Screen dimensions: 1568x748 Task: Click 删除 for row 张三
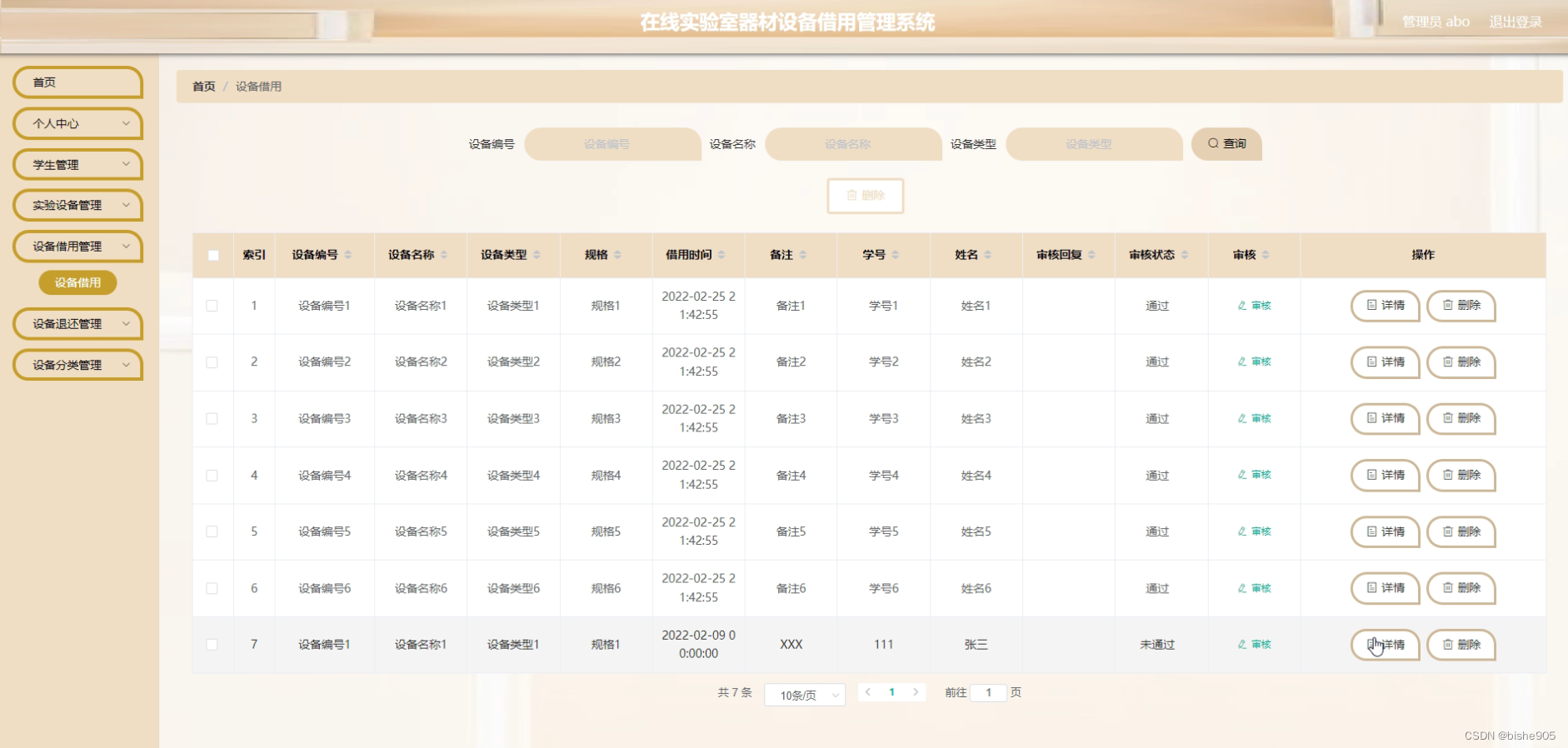coord(1461,645)
